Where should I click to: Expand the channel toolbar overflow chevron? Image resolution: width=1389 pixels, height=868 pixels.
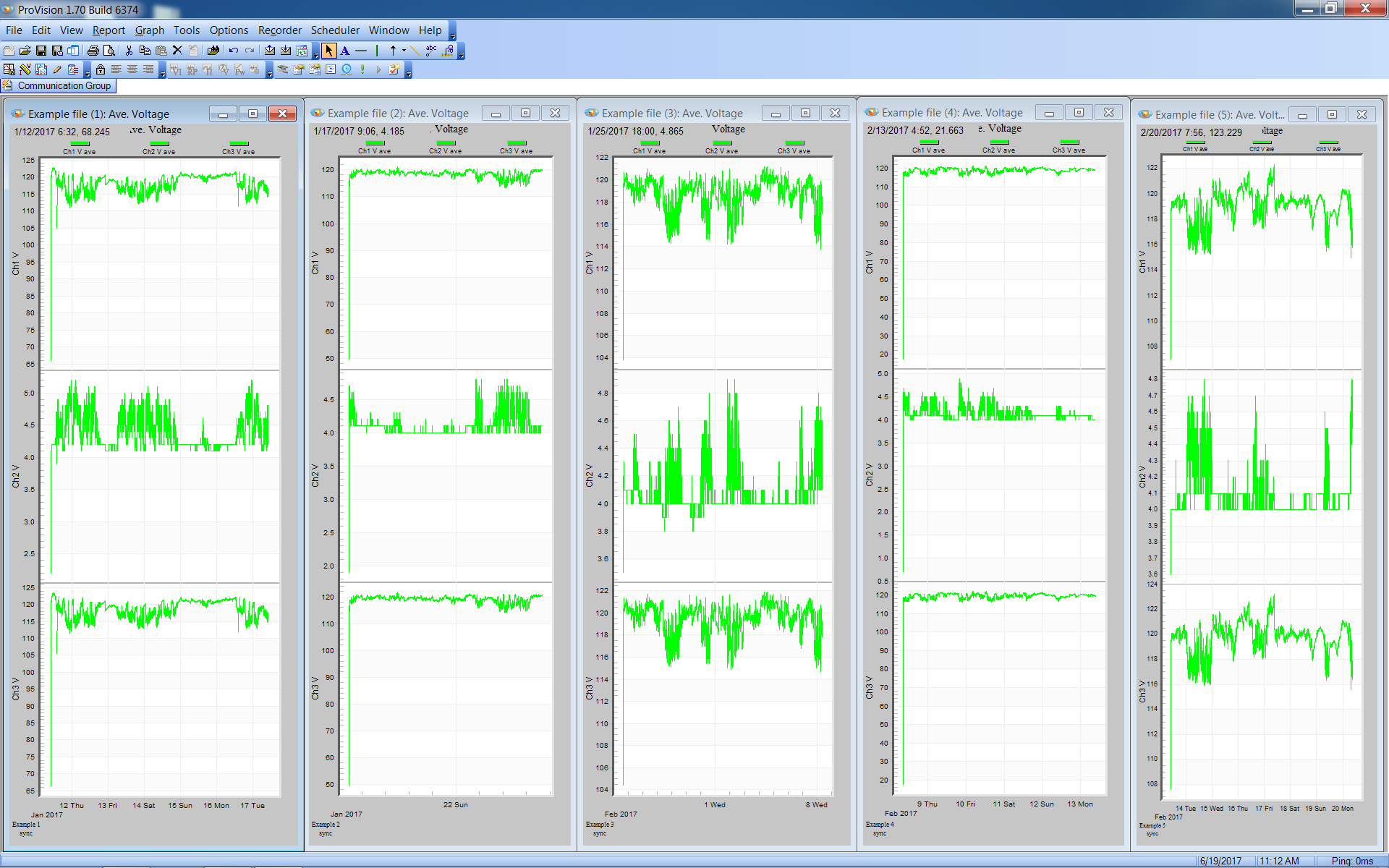click(x=269, y=72)
